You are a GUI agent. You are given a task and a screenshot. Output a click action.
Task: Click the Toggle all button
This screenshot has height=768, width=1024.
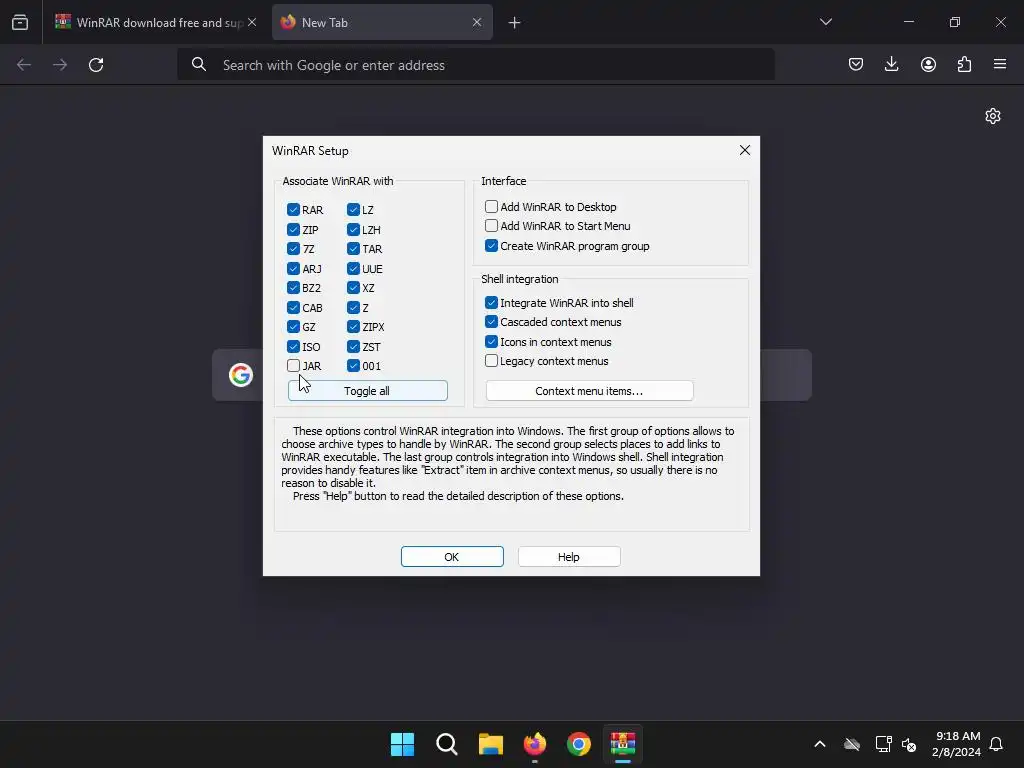pyautogui.click(x=368, y=391)
